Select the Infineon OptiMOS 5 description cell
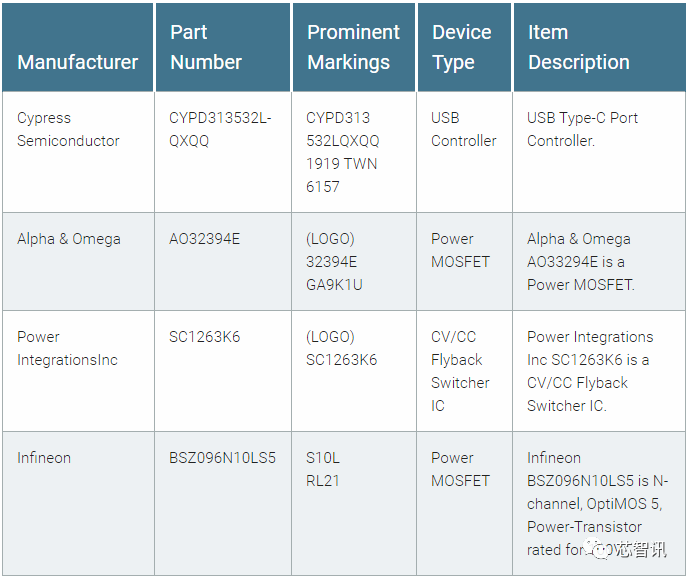The image size is (688, 579). (x=591, y=492)
